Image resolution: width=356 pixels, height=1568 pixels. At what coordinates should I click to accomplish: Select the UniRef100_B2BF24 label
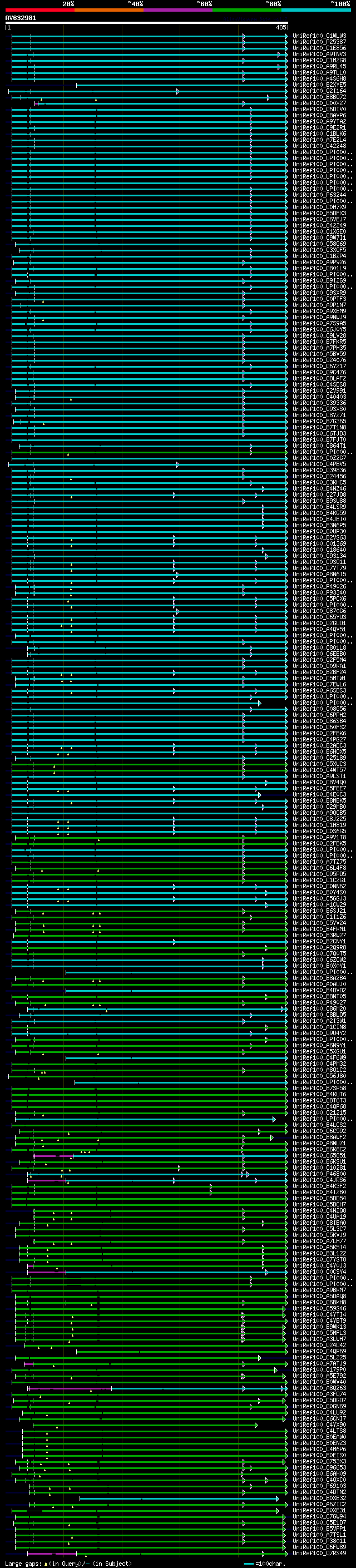(319, 672)
